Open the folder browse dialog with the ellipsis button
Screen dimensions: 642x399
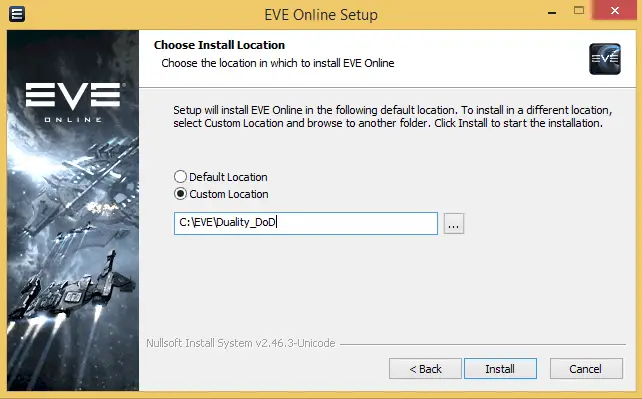(454, 223)
